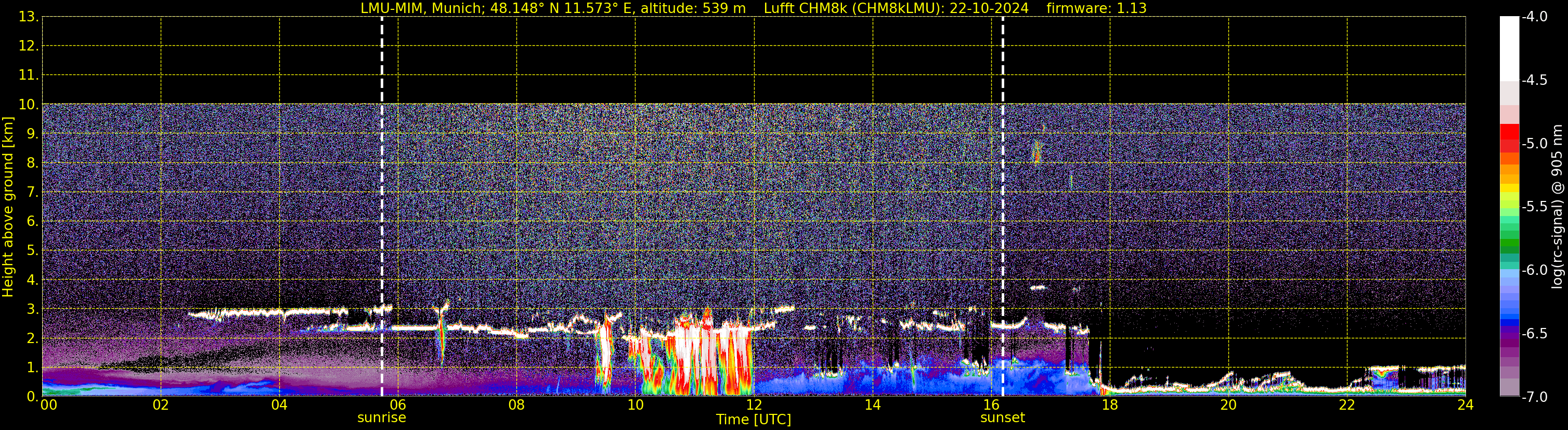Click the 18 tick on the time axis
The image size is (1568, 430).
pos(1110,406)
